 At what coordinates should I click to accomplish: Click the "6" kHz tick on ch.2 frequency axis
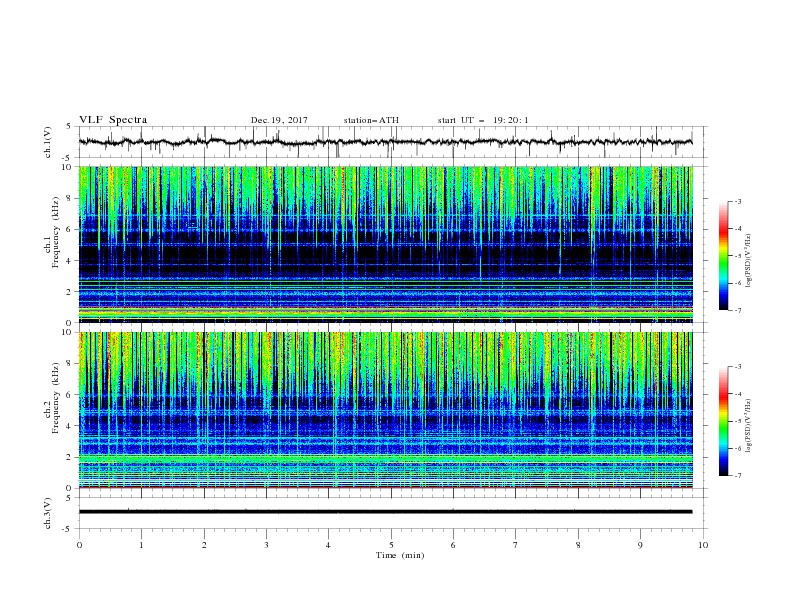[69, 395]
